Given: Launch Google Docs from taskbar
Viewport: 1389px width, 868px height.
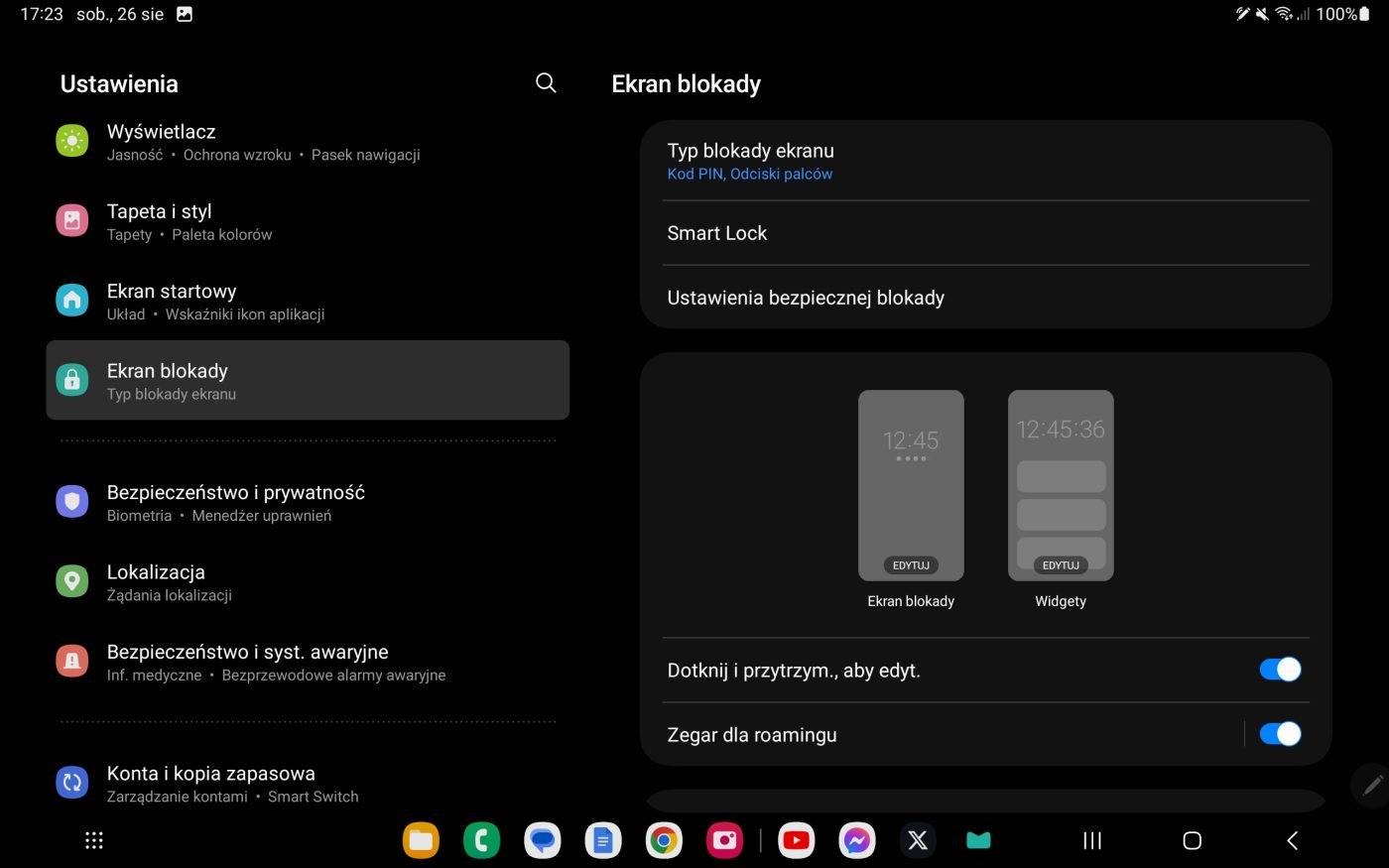Looking at the screenshot, I should pyautogui.click(x=602, y=841).
